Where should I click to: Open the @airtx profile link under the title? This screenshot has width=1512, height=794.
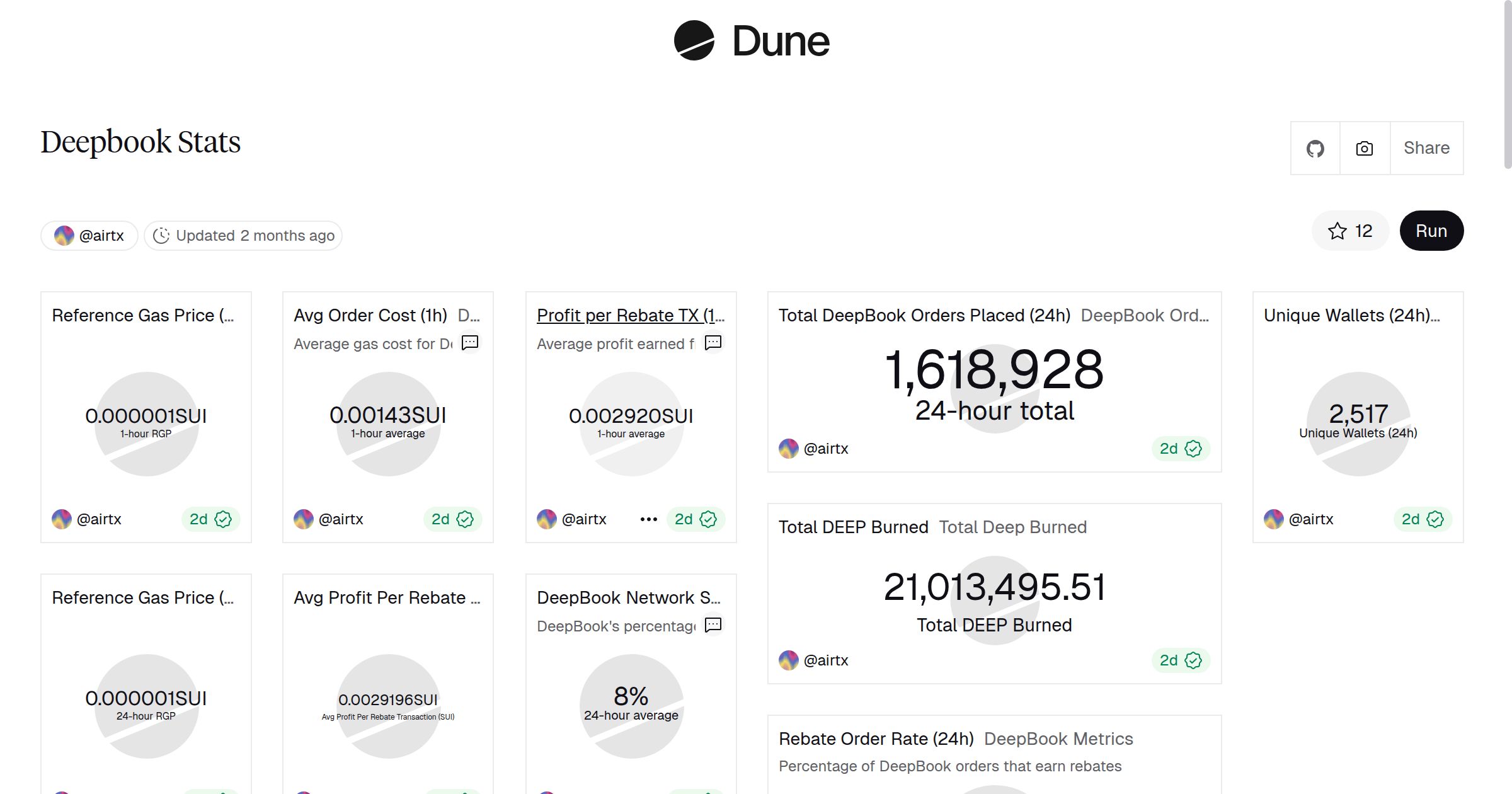click(x=89, y=235)
